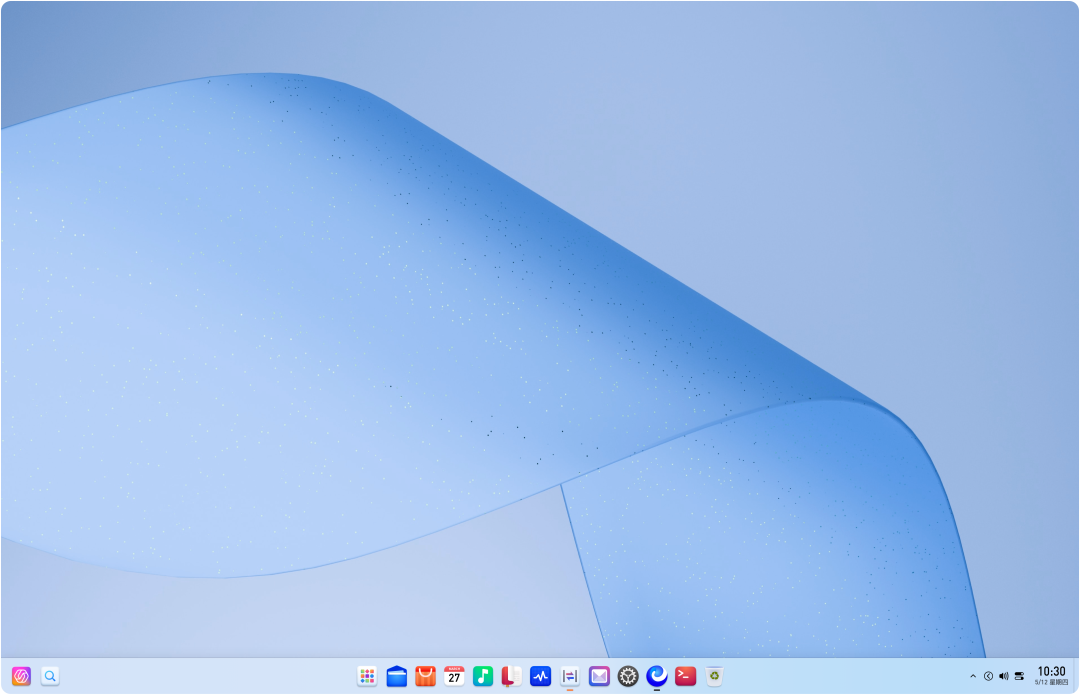Open the pink swirl assistant icon
Image resolution: width=1080 pixels, height=695 pixels.
click(21, 676)
